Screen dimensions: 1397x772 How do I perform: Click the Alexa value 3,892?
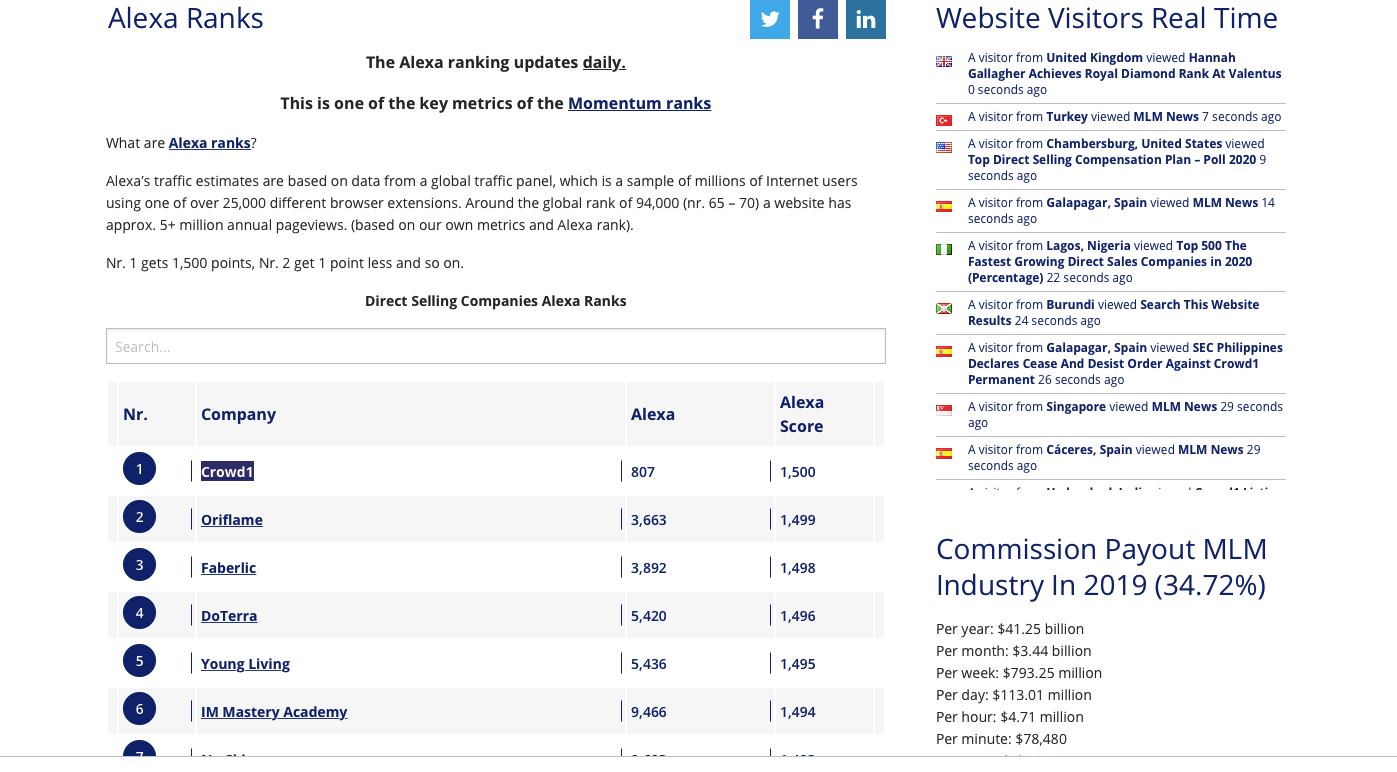649,568
